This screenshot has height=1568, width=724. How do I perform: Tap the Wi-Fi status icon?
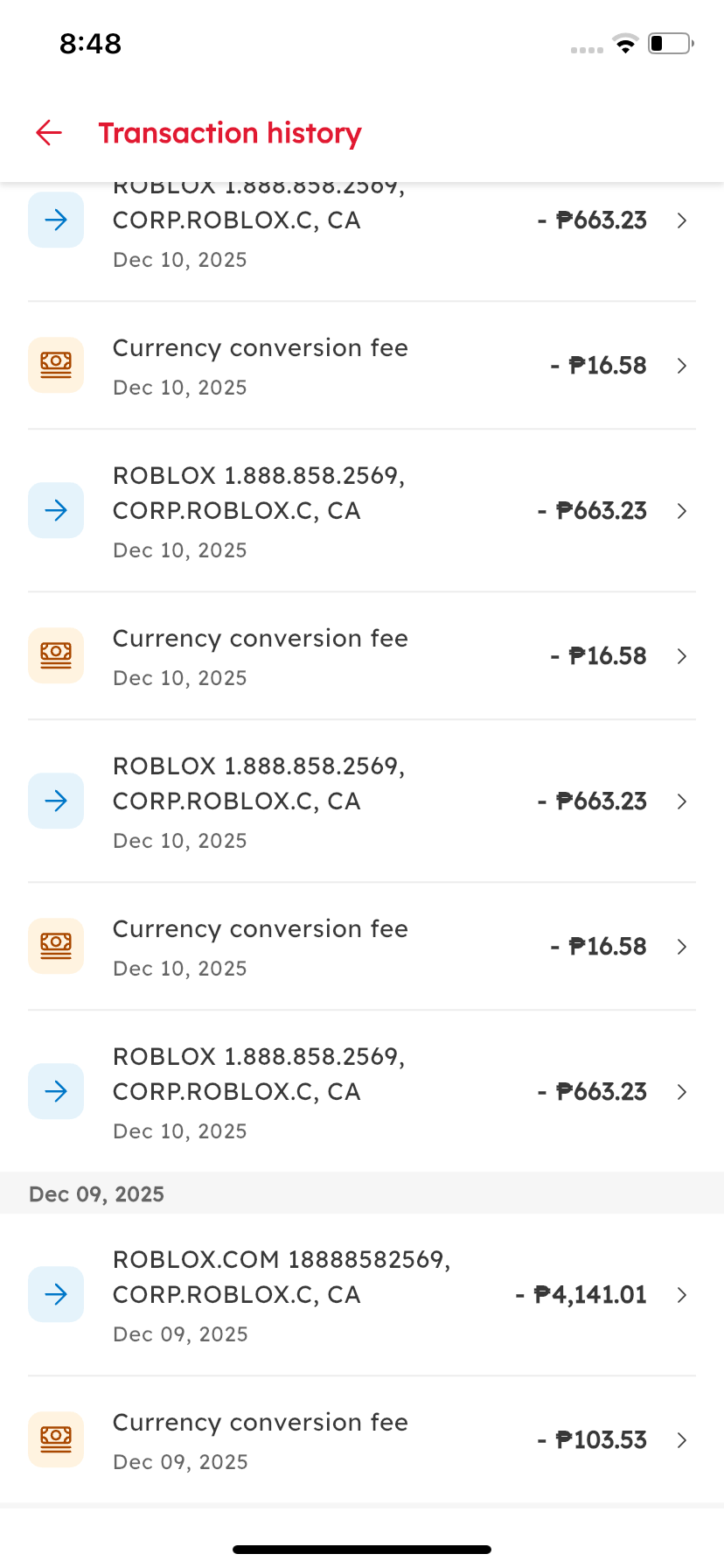[x=625, y=44]
